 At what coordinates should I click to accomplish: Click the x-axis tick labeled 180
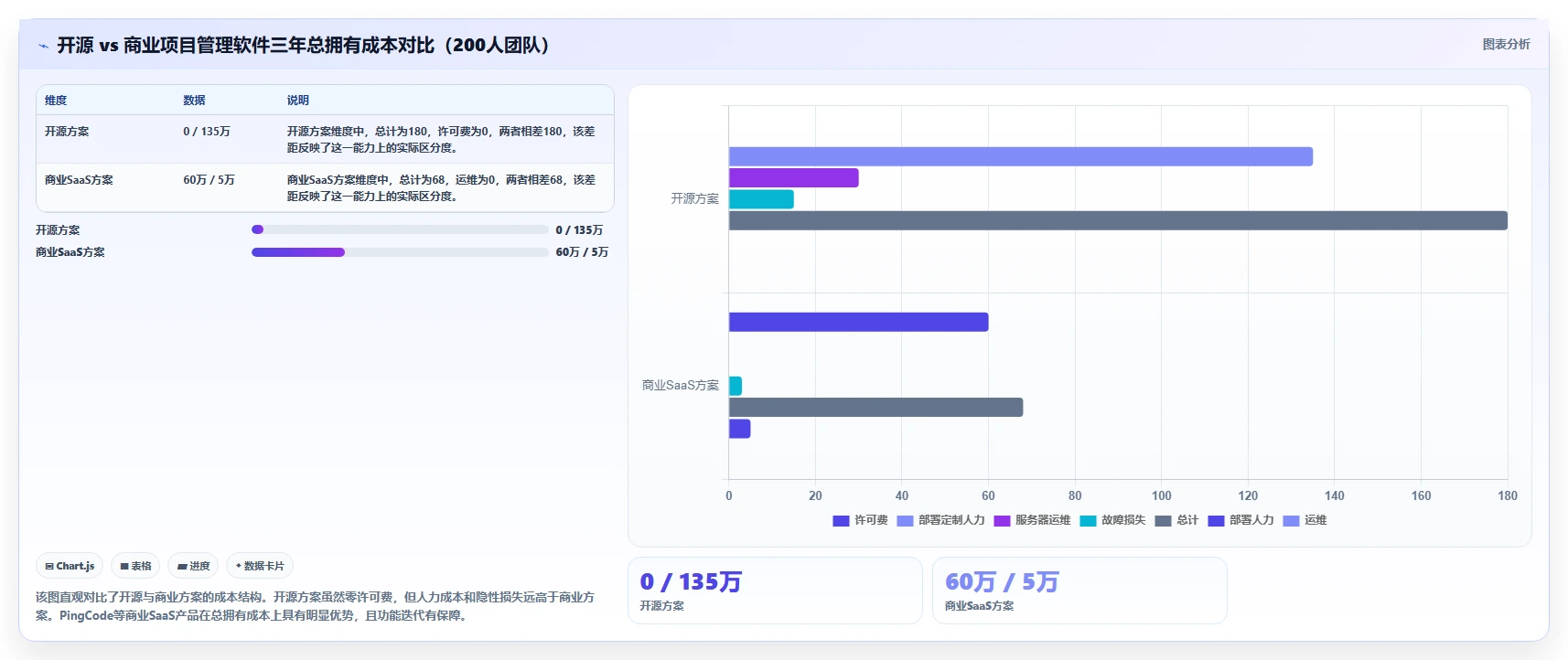click(x=1508, y=495)
